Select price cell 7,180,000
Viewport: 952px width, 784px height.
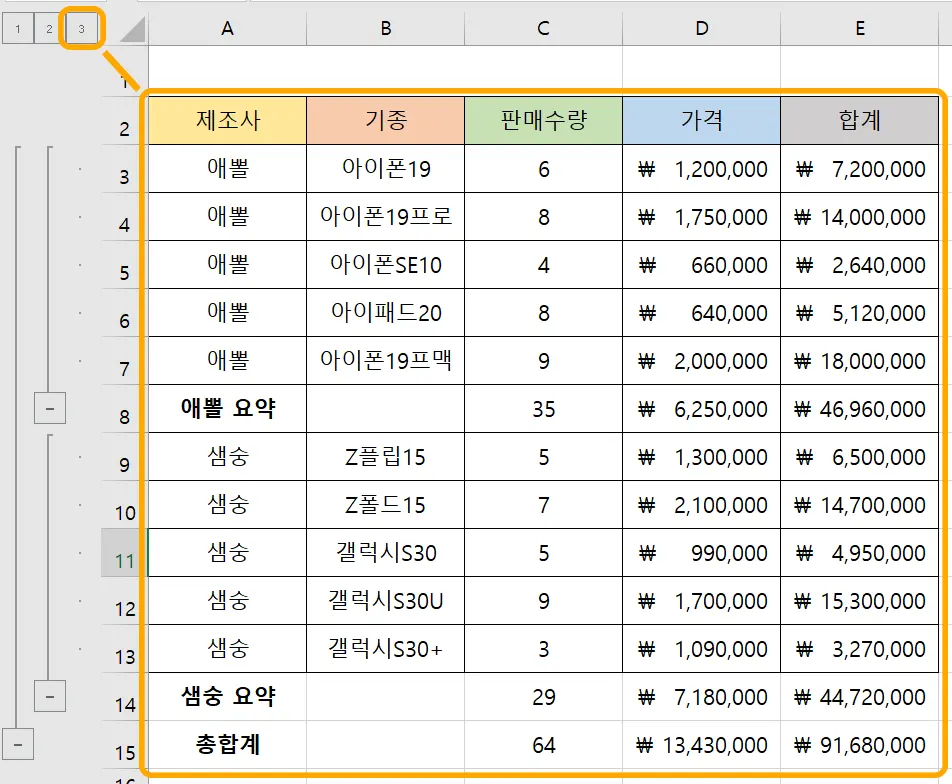tap(702, 697)
